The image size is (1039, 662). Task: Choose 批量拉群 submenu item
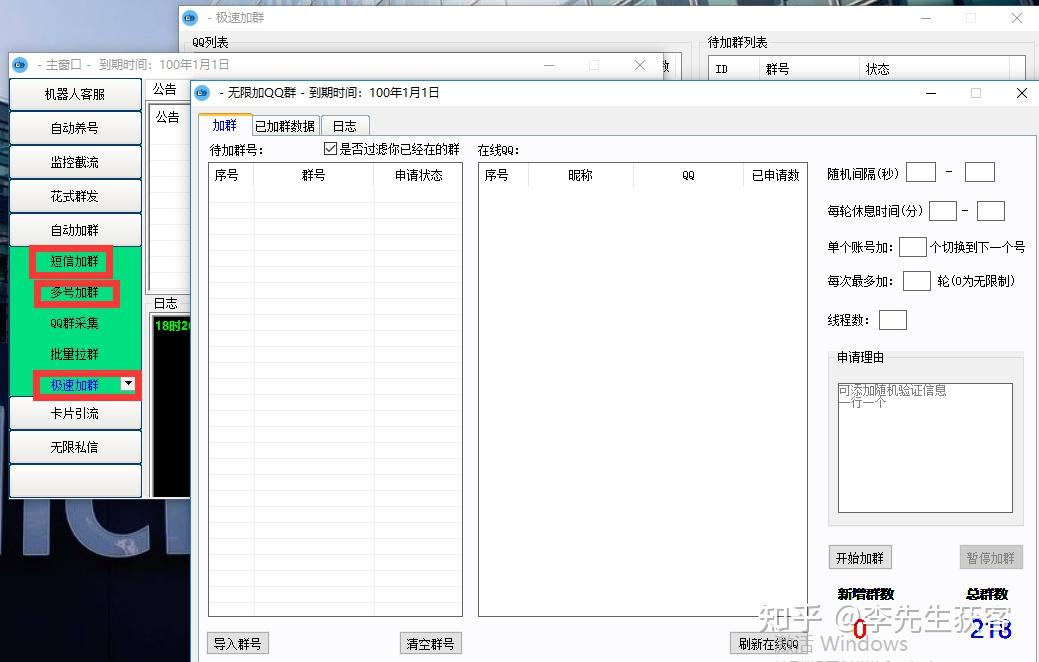tap(74, 354)
